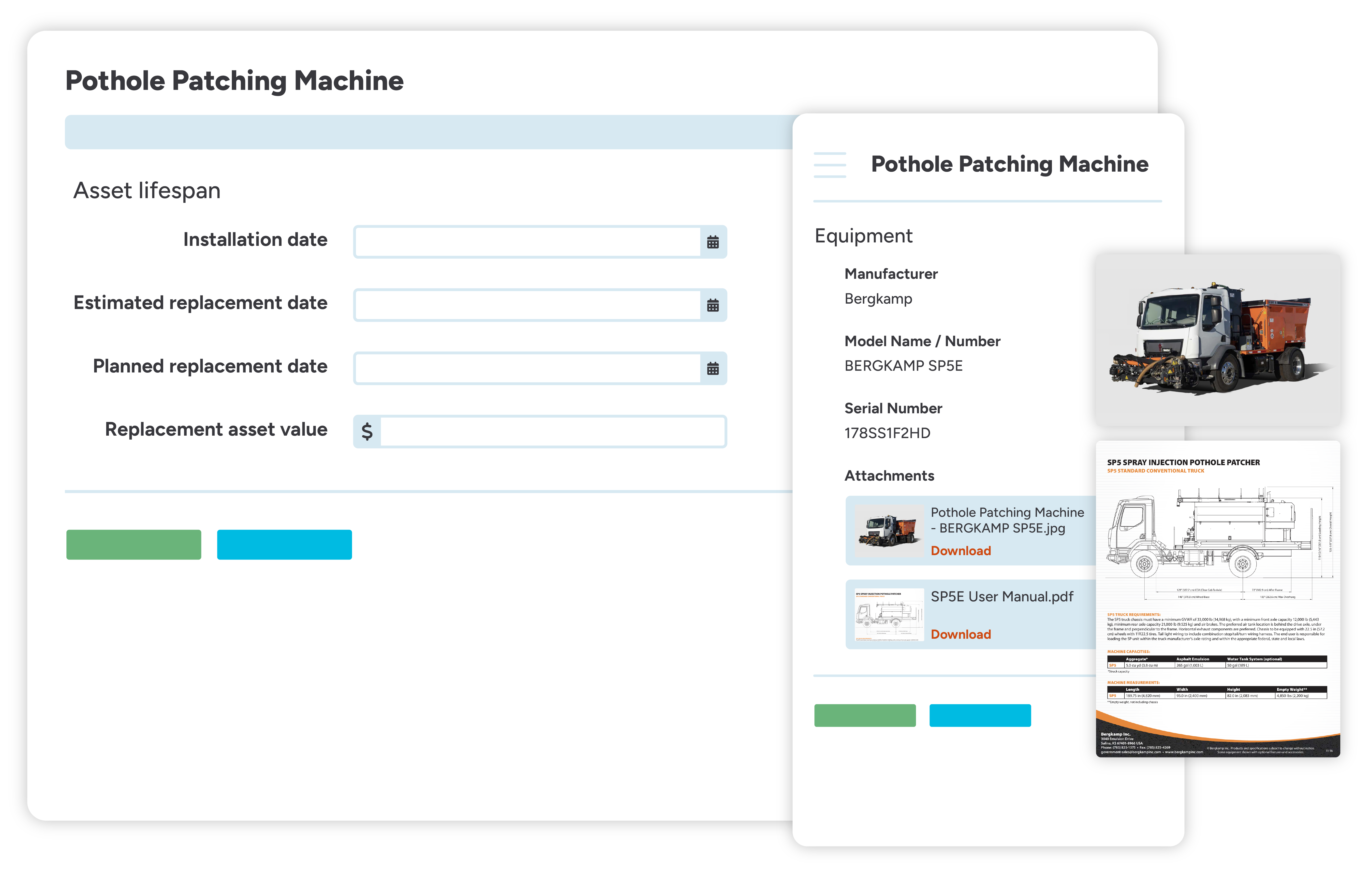
Task: Click the green button in main form
Action: pos(134,545)
